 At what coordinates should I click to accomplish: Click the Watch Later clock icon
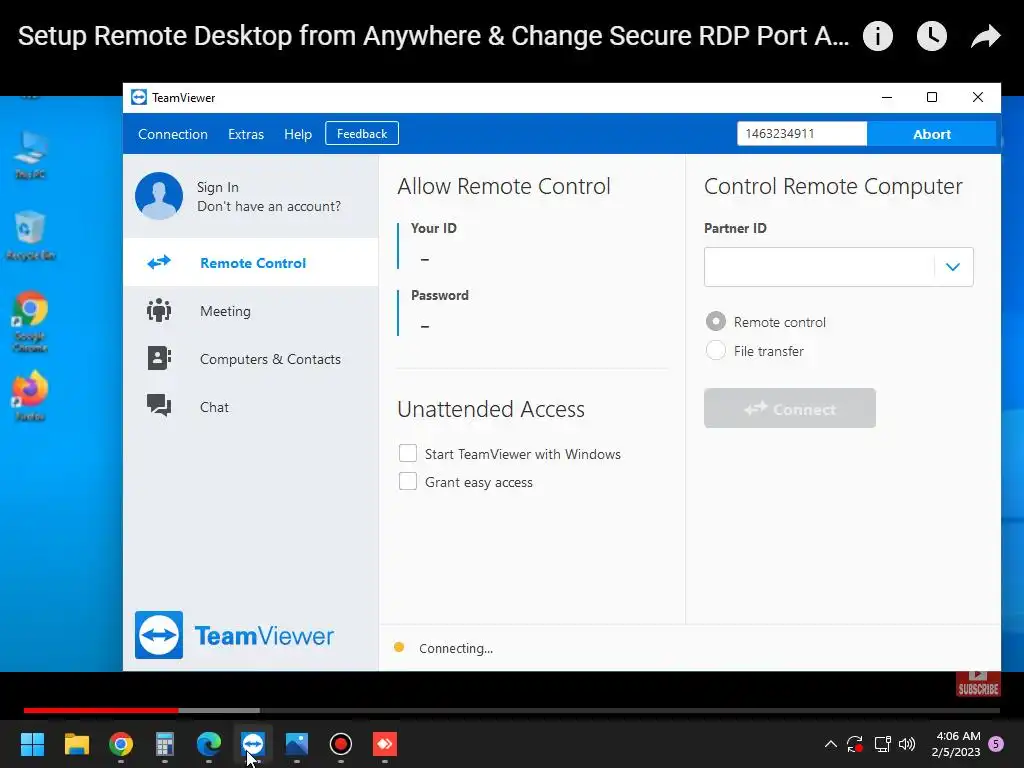932,36
